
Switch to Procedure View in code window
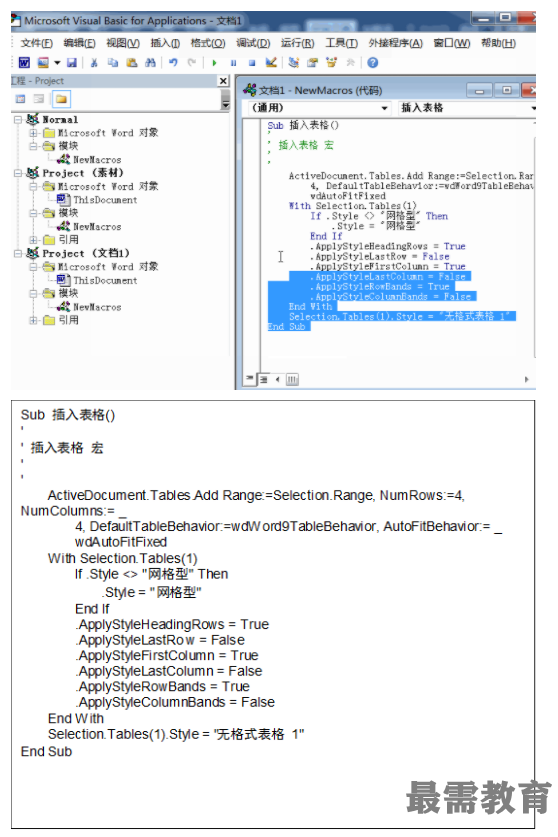click(250, 379)
